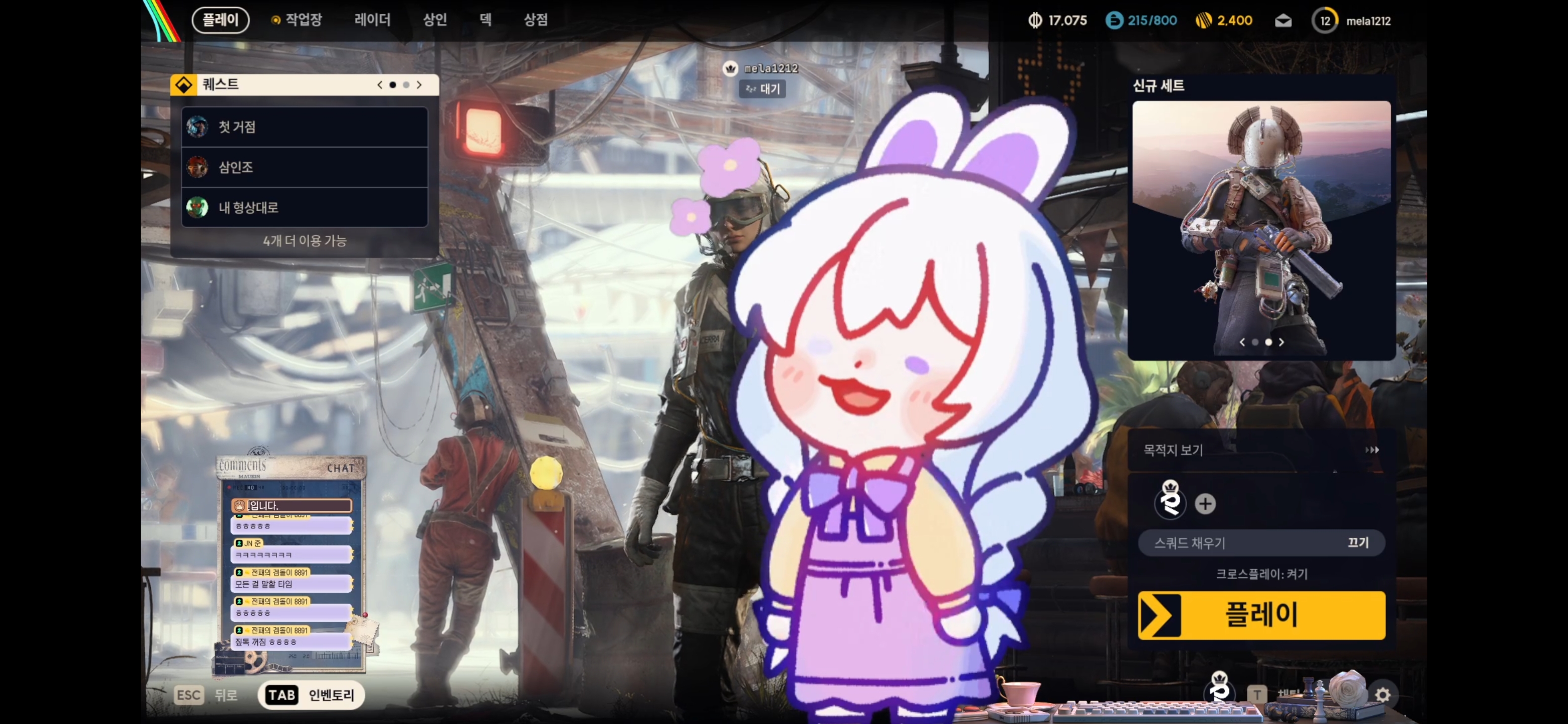Screen dimensions: 1568x724
Task: Select the first page dot in the 퀘스트 header
Action: pyautogui.click(x=393, y=84)
